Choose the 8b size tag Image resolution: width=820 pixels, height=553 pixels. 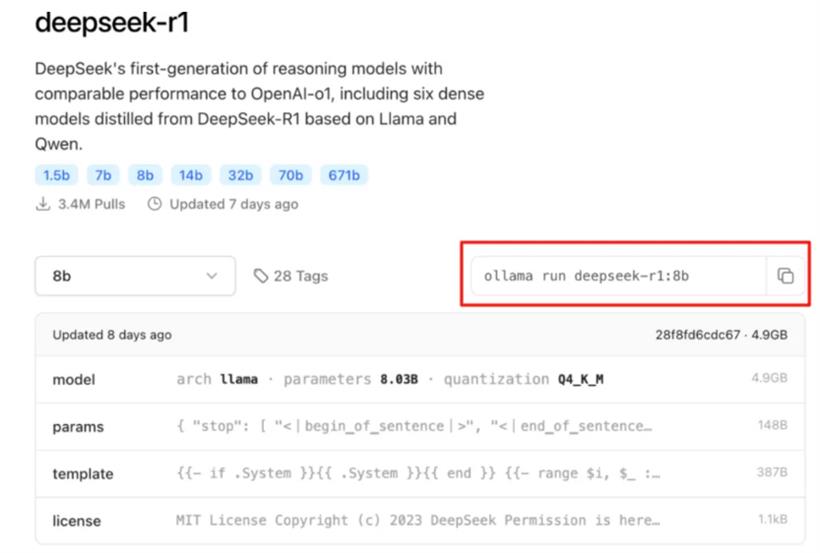145,175
